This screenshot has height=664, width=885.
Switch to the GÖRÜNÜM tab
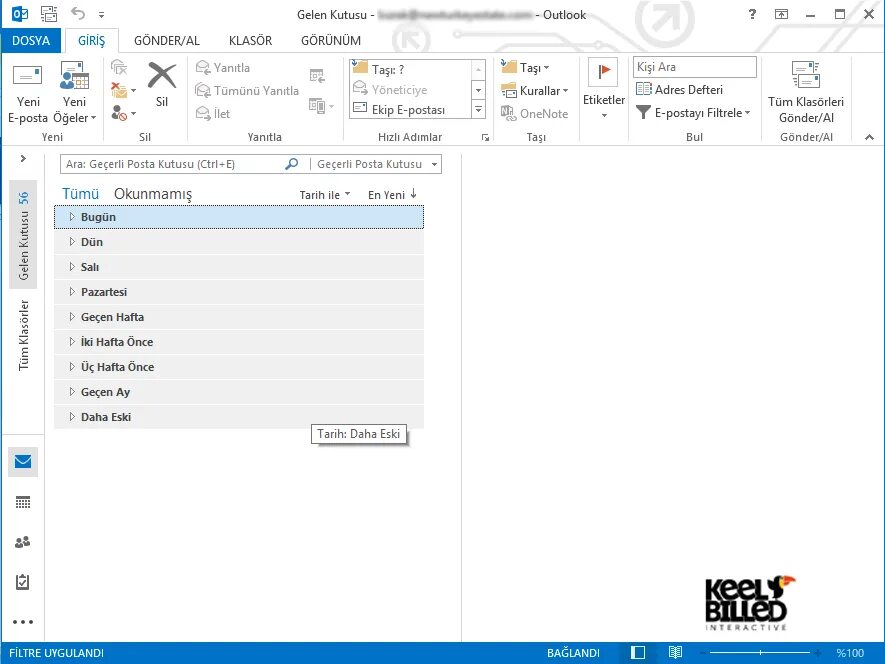pos(331,41)
